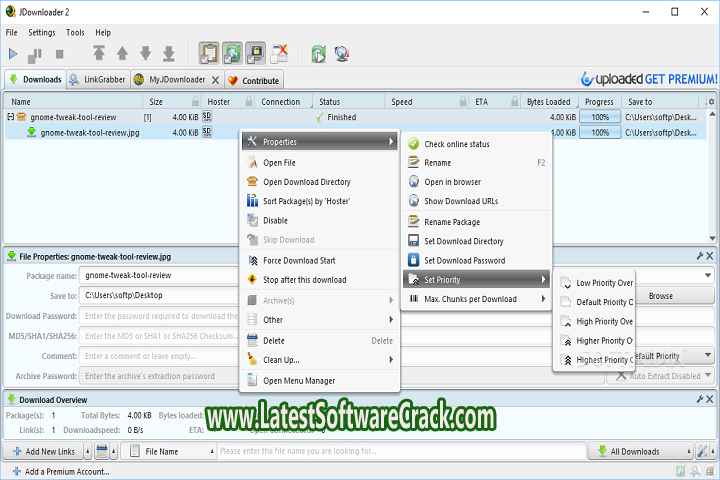The height and width of the screenshot is (480, 720).
Task: Move selected item up one position
Action: (122, 53)
